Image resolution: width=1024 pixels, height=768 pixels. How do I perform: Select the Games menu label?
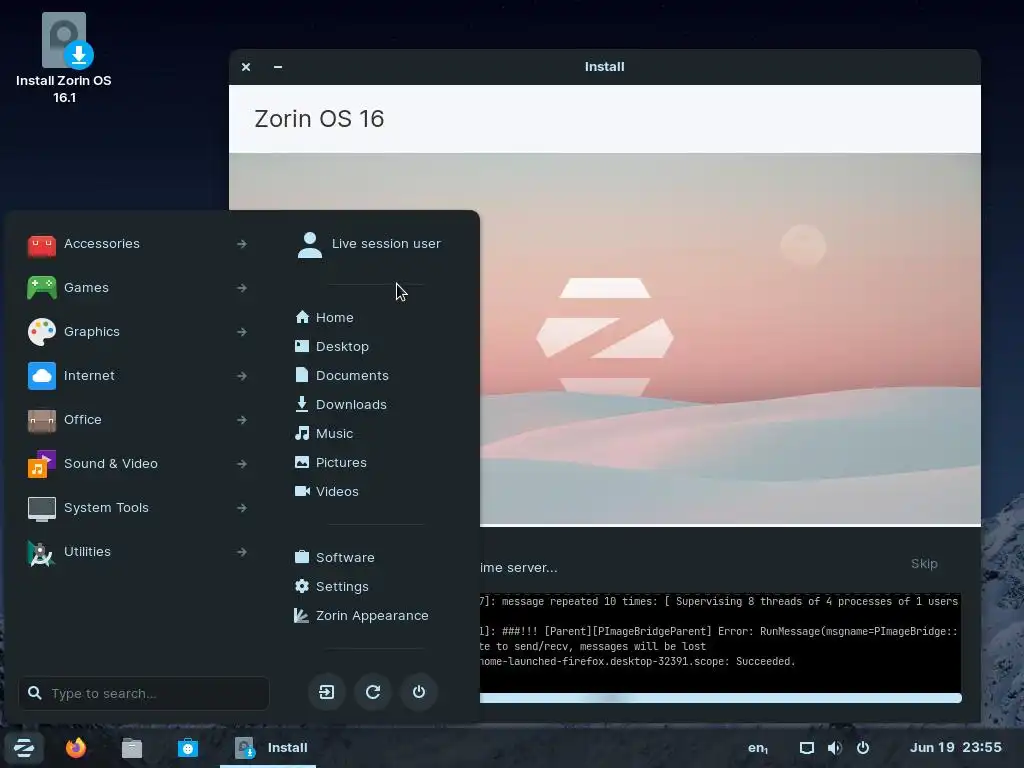pyautogui.click(x=86, y=287)
